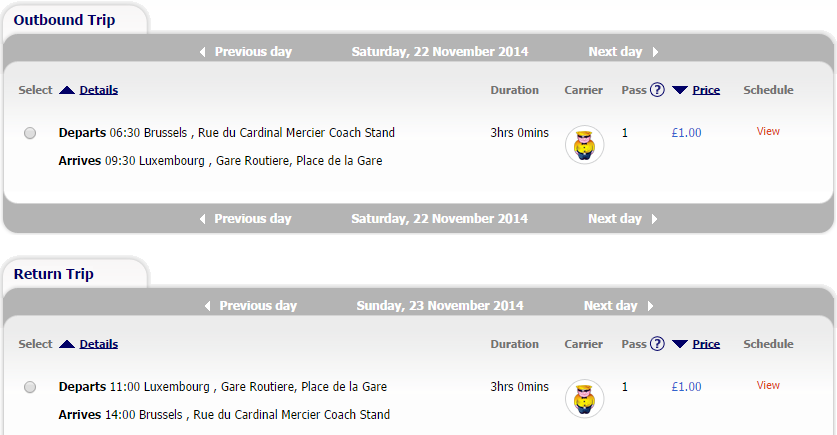
Task: Go to Next day at top of Outbound Trip
Action: tap(623, 52)
